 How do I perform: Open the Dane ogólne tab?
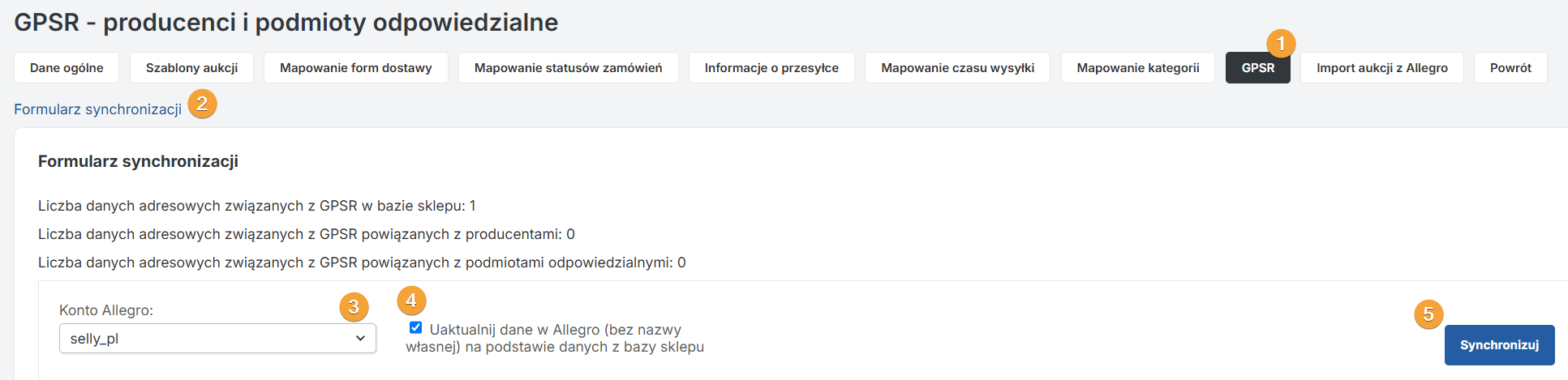67,68
